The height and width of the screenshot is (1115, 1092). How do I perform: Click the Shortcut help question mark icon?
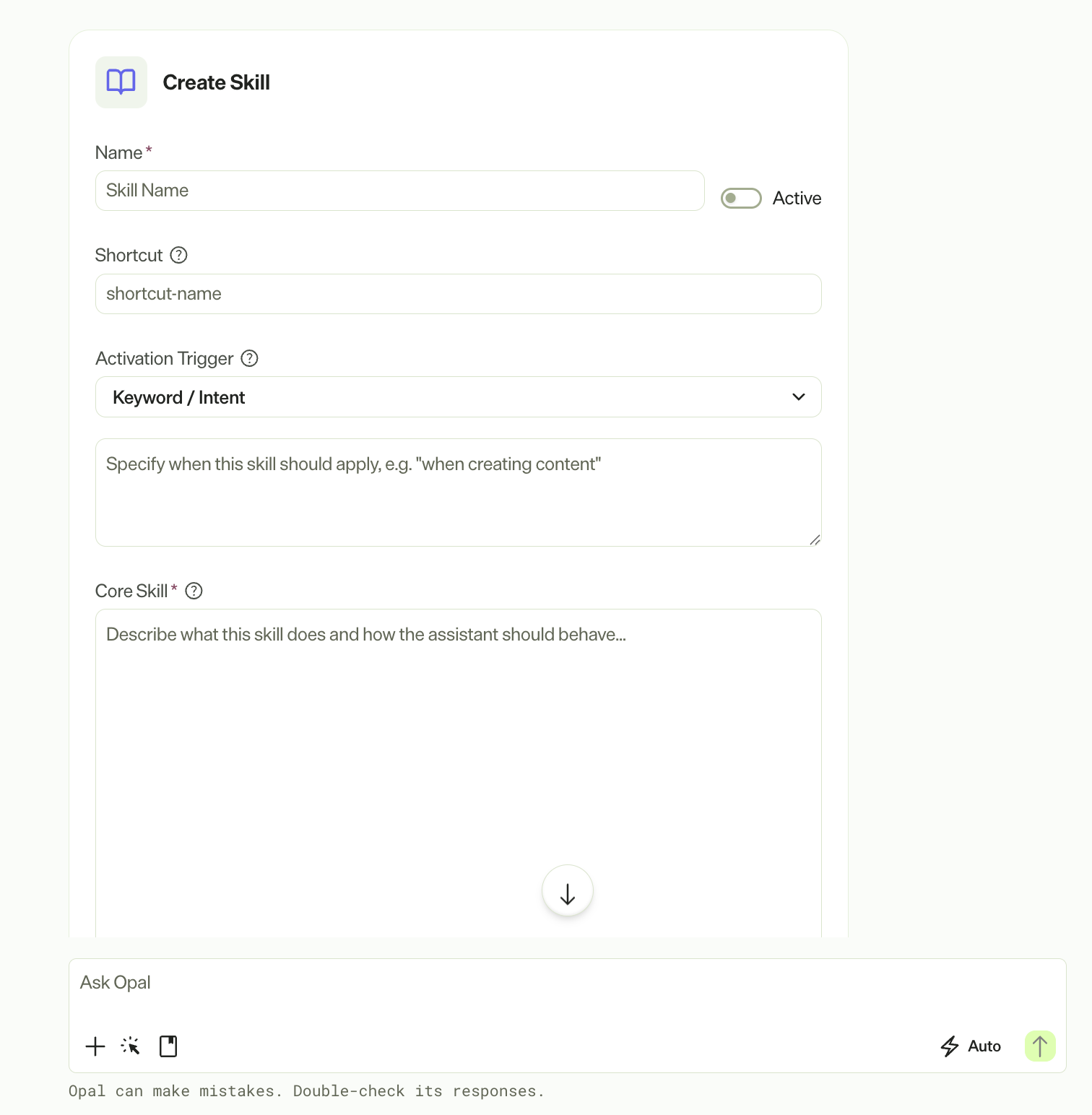178,255
